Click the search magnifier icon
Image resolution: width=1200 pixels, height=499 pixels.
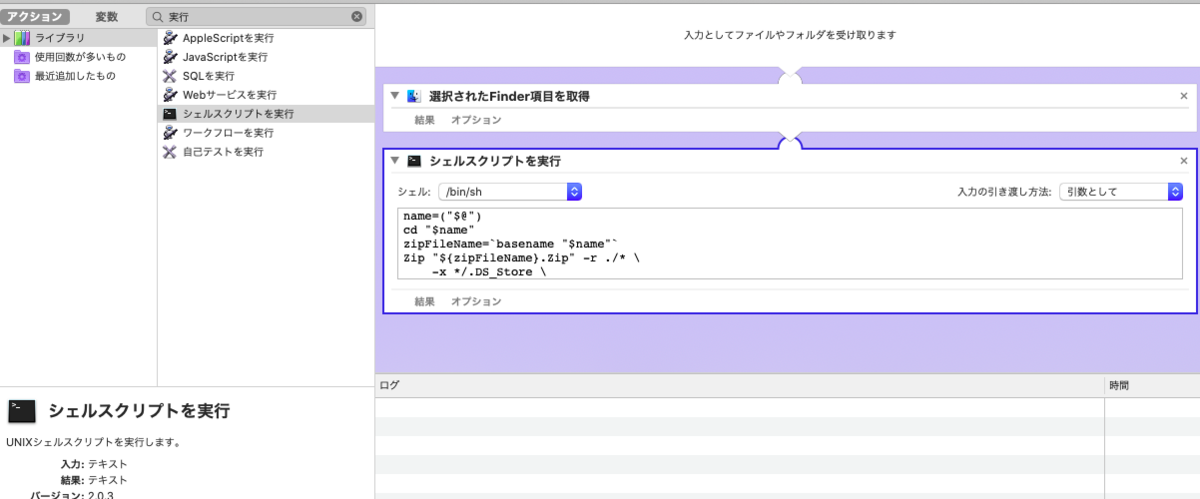click(158, 17)
